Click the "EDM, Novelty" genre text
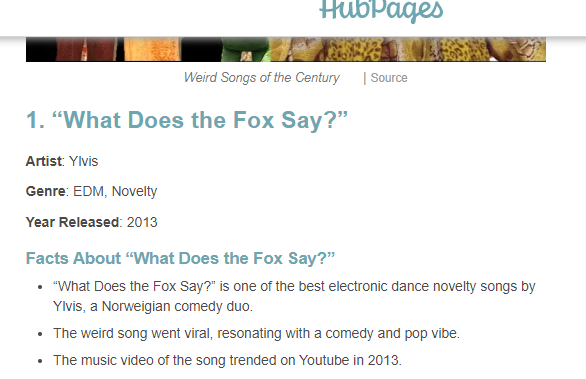The height and width of the screenshot is (379, 586). click(115, 191)
